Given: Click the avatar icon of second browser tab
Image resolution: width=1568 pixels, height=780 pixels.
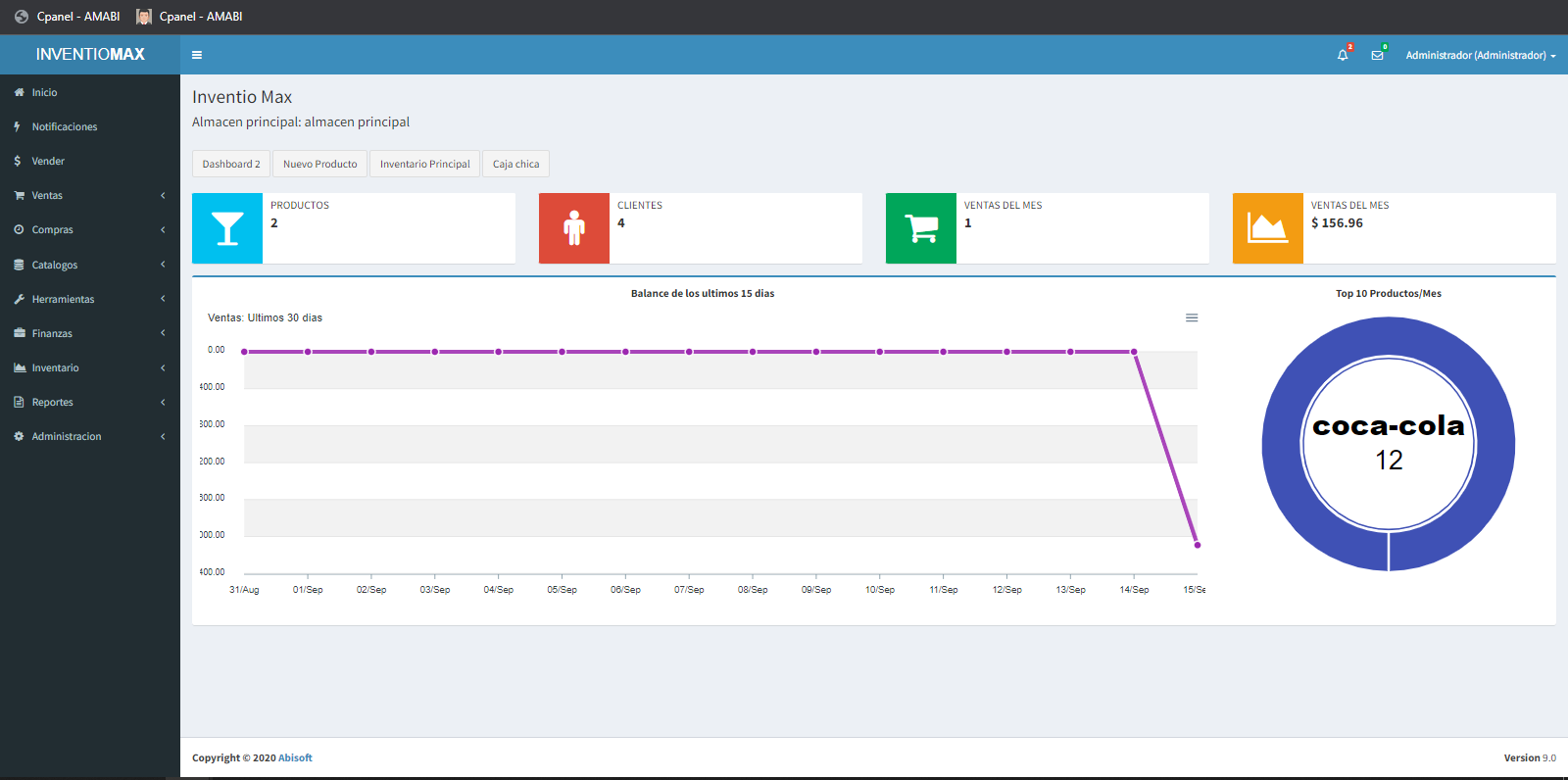Looking at the screenshot, I should pos(144,17).
